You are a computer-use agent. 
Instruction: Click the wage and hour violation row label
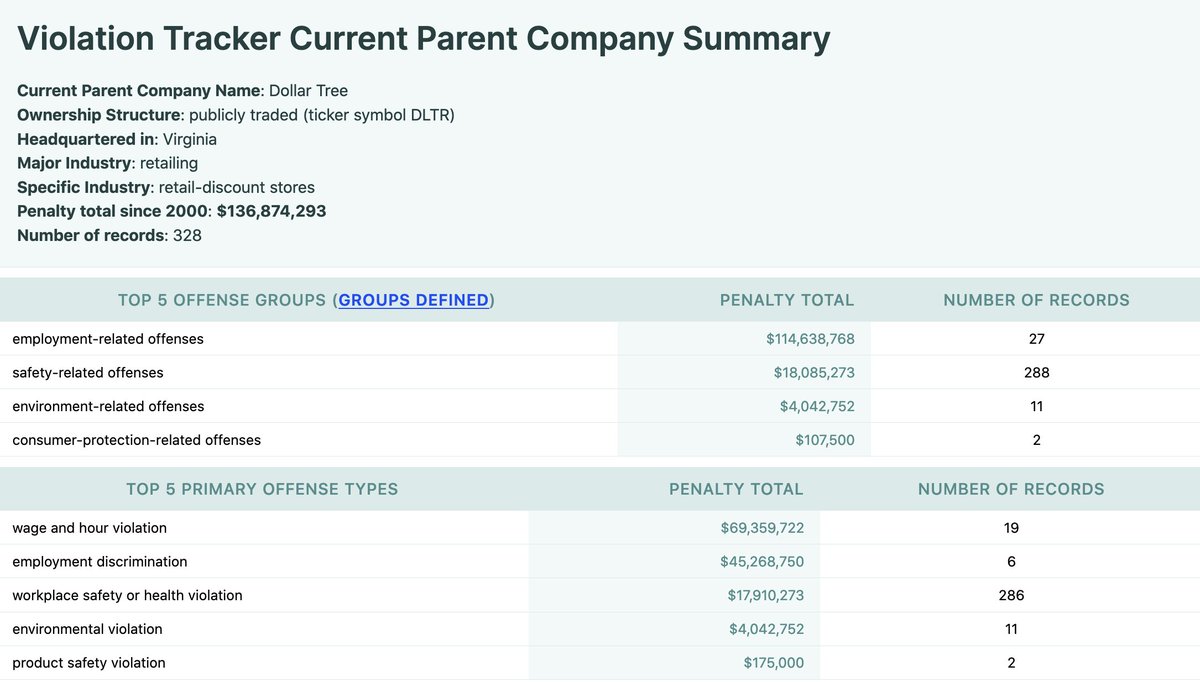click(90, 528)
